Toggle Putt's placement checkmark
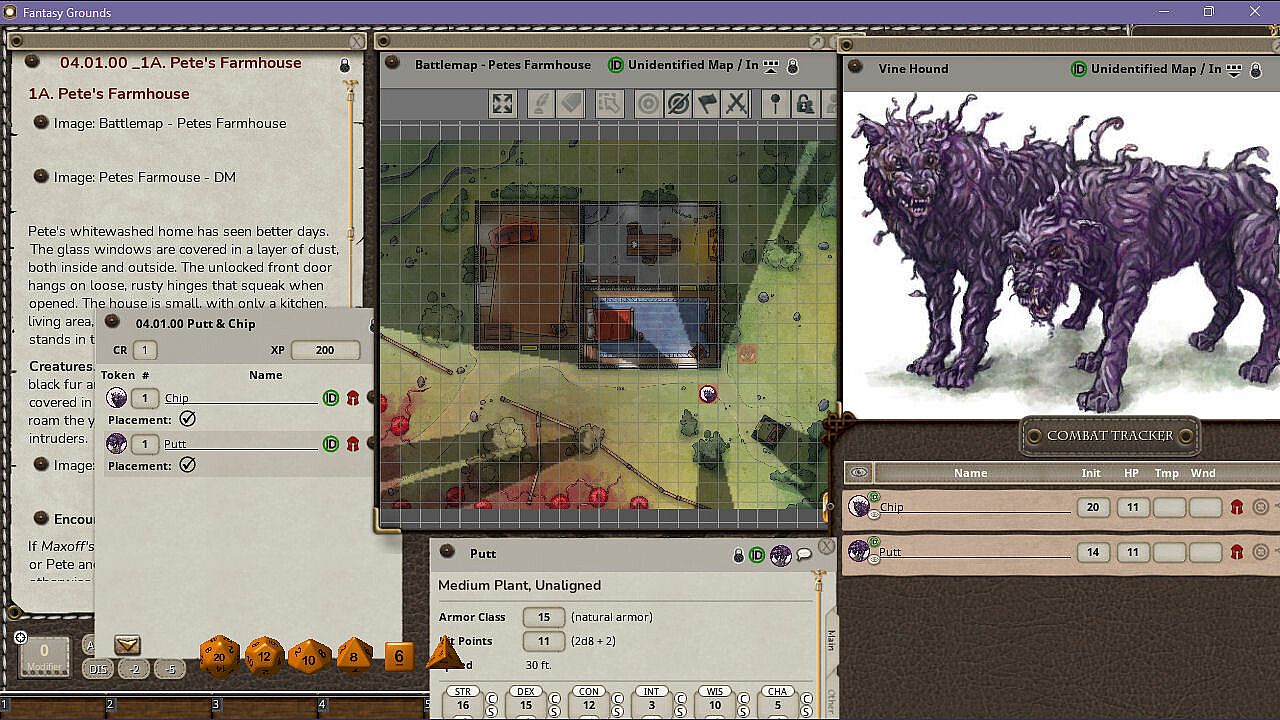This screenshot has width=1280, height=720. (187, 465)
